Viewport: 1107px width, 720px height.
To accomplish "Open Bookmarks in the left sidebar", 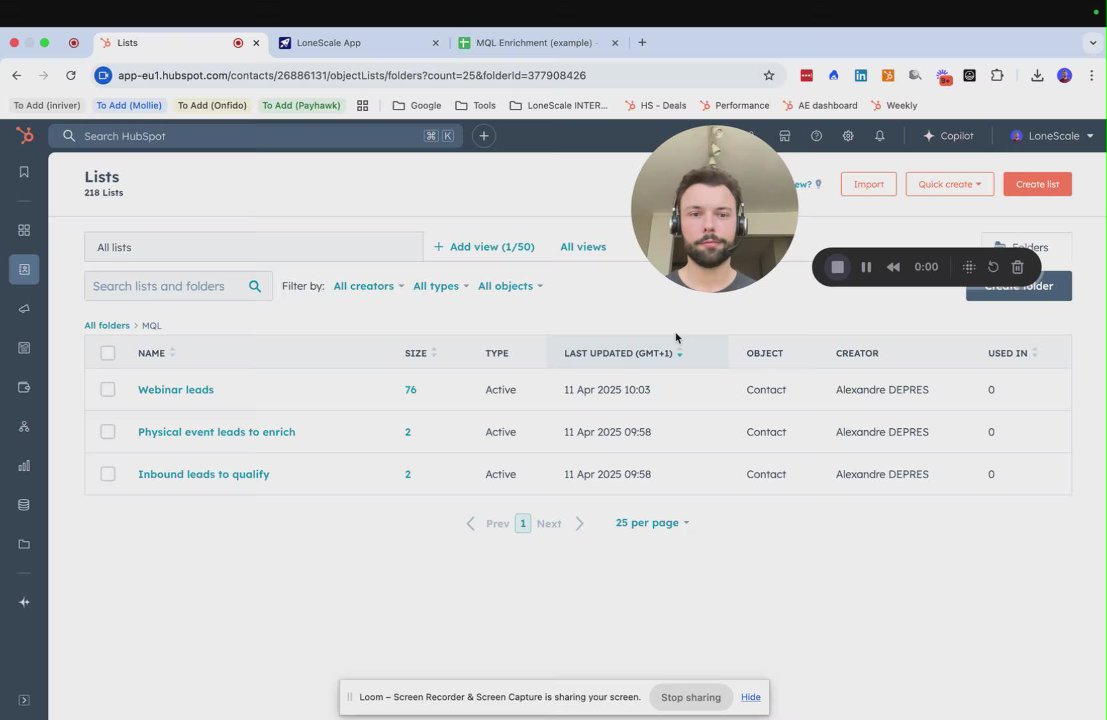I will point(24,172).
